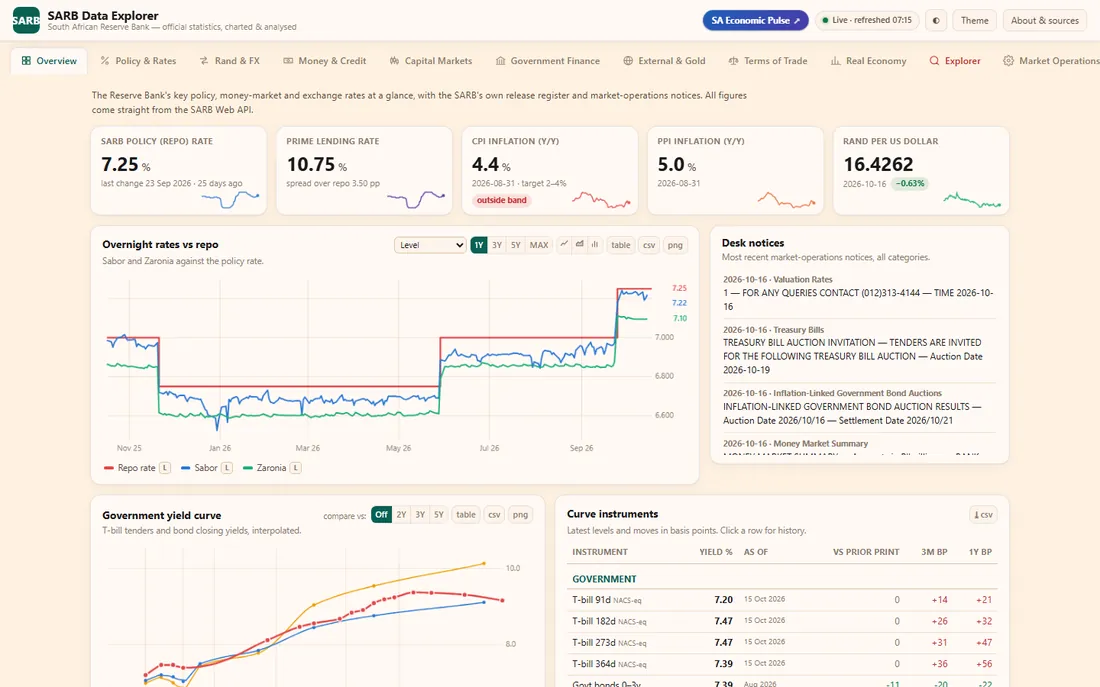1100x687 pixels.
Task: Click the Overview grid icon
Action: click(26, 61)
